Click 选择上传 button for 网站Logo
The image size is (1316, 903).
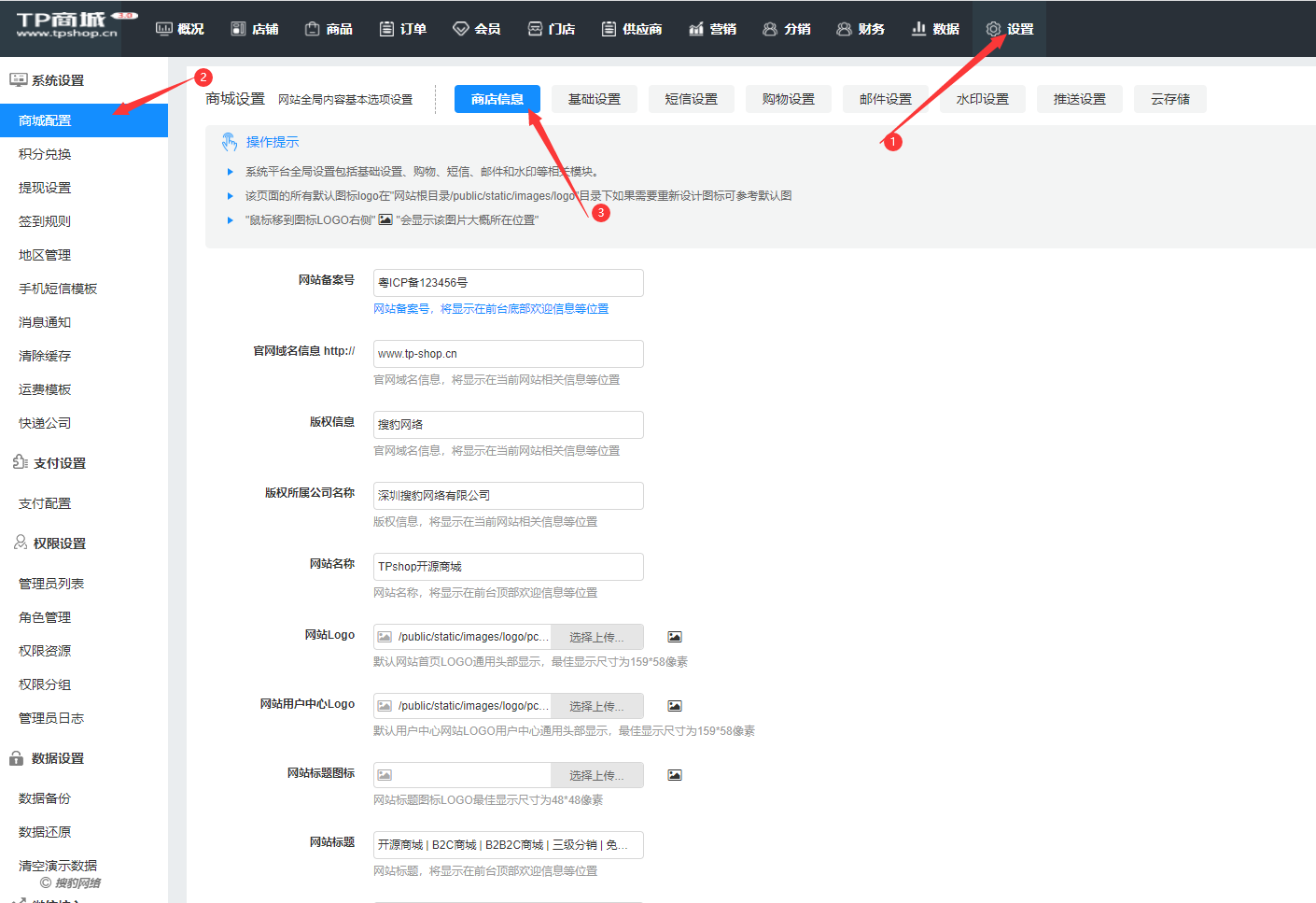click(x=596, y=637)
